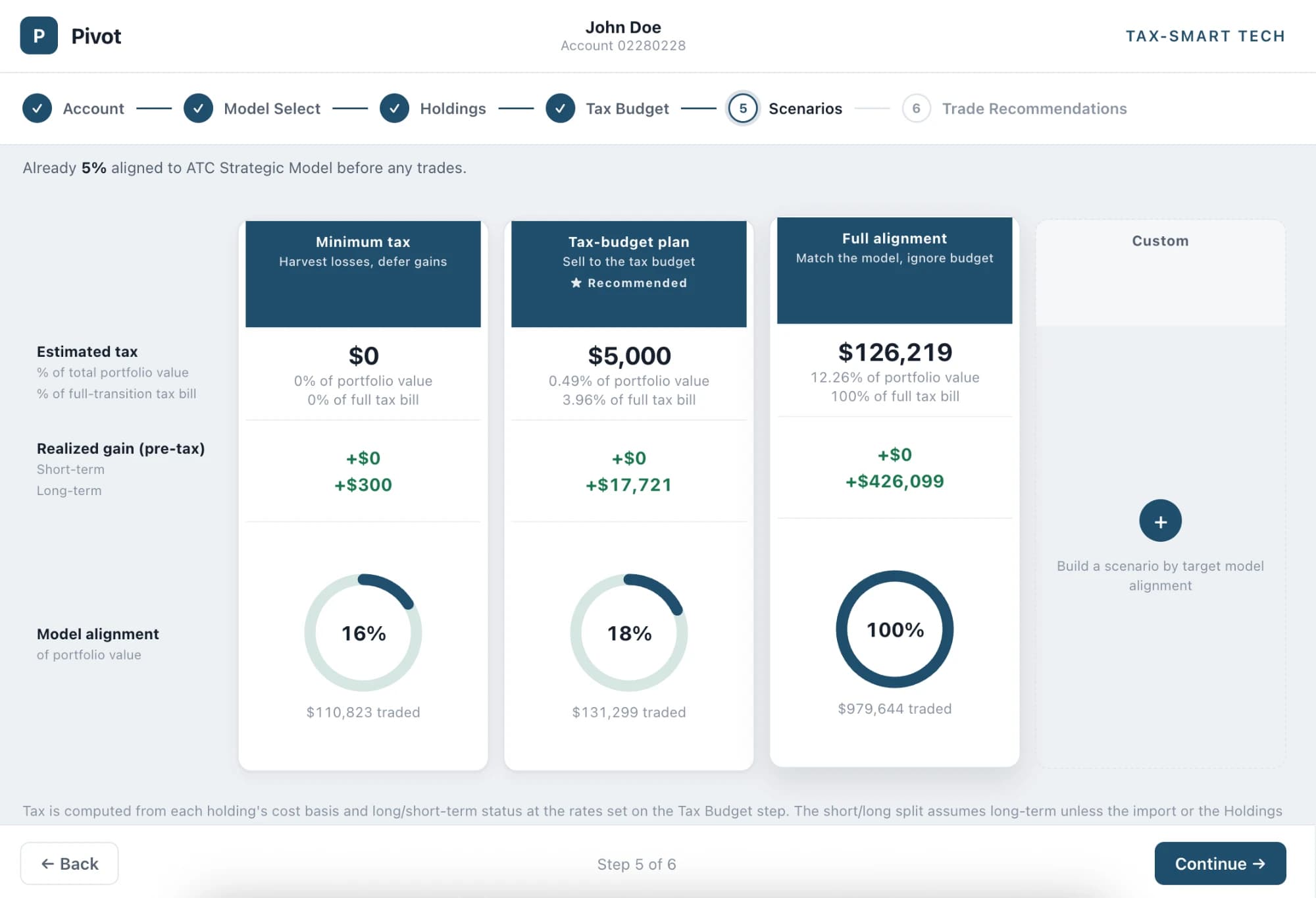The image size is (1316, 898).
Task: Click the Model Select step checkmark icon
Action: coord(198,109)
